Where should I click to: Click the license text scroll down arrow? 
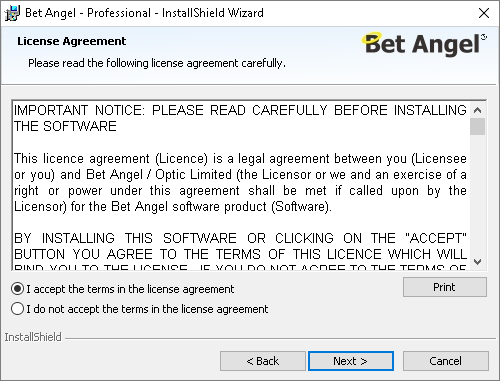click(478, 262)
